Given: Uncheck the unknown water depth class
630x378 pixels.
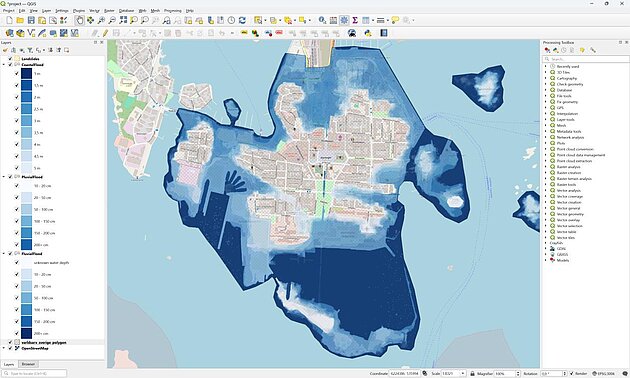Looking at the screenshot, I should tap(16, 263).
